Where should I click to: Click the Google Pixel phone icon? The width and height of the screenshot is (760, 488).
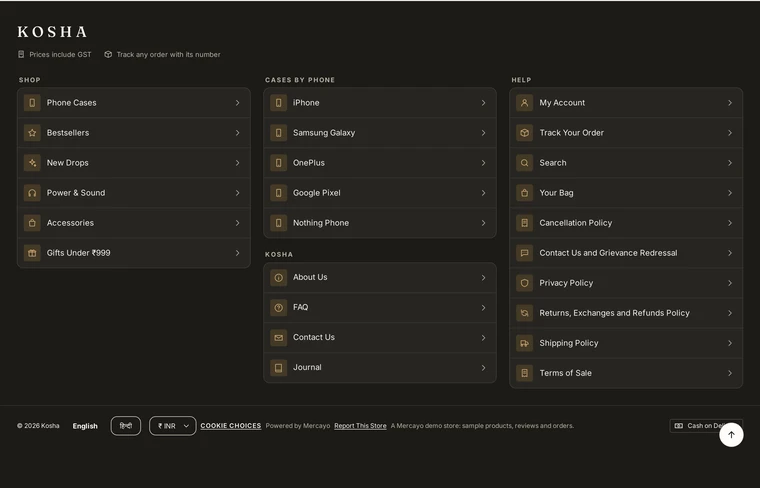(278, 193)
